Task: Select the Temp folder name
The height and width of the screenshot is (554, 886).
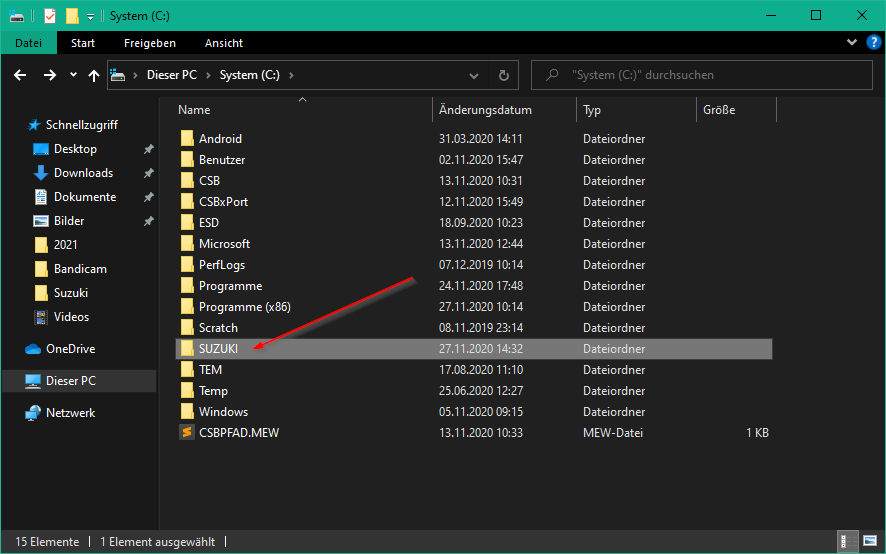Action: [x=213, y=391]
